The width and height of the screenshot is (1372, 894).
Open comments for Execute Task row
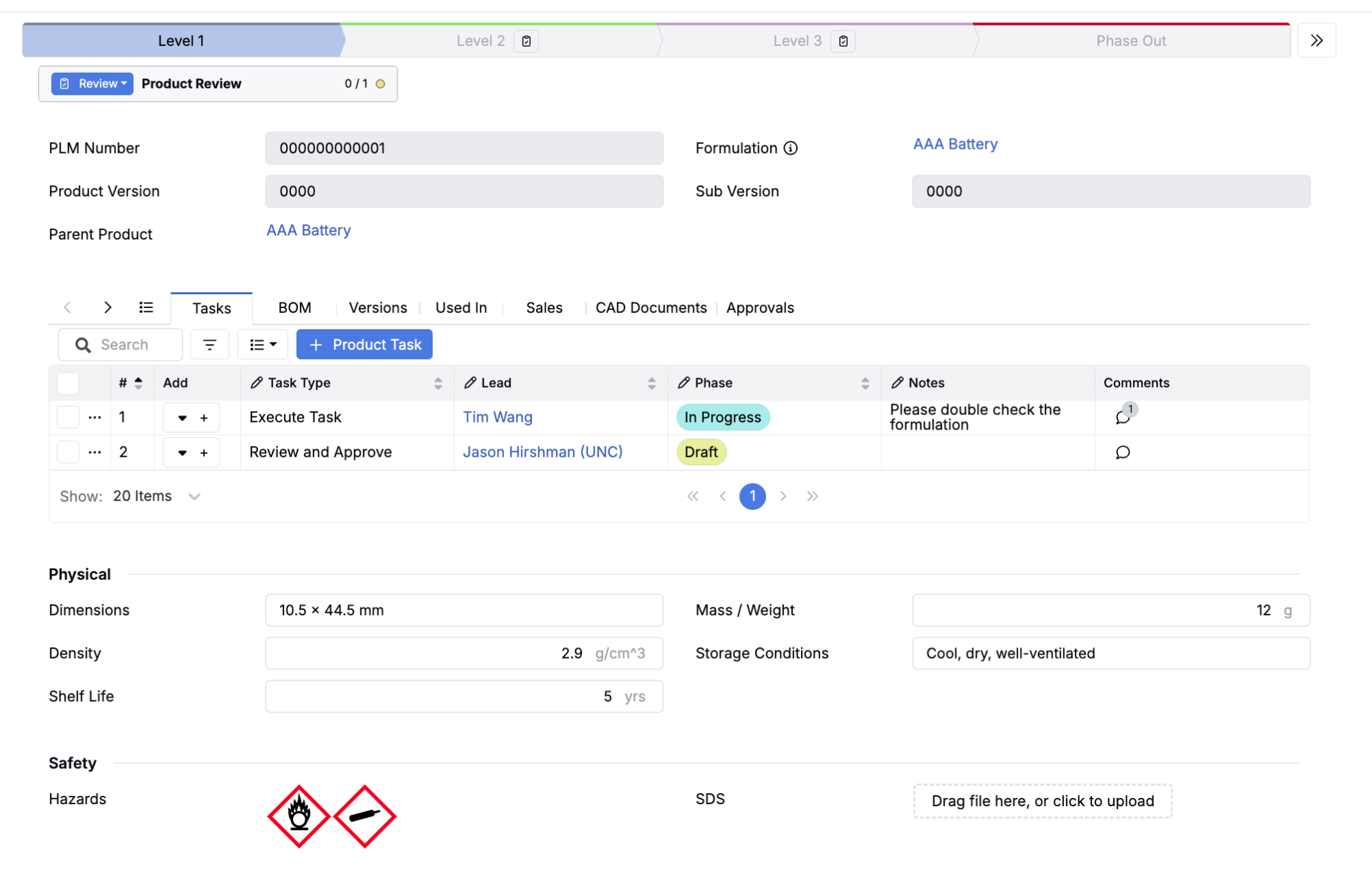[x=1123, y=417]
